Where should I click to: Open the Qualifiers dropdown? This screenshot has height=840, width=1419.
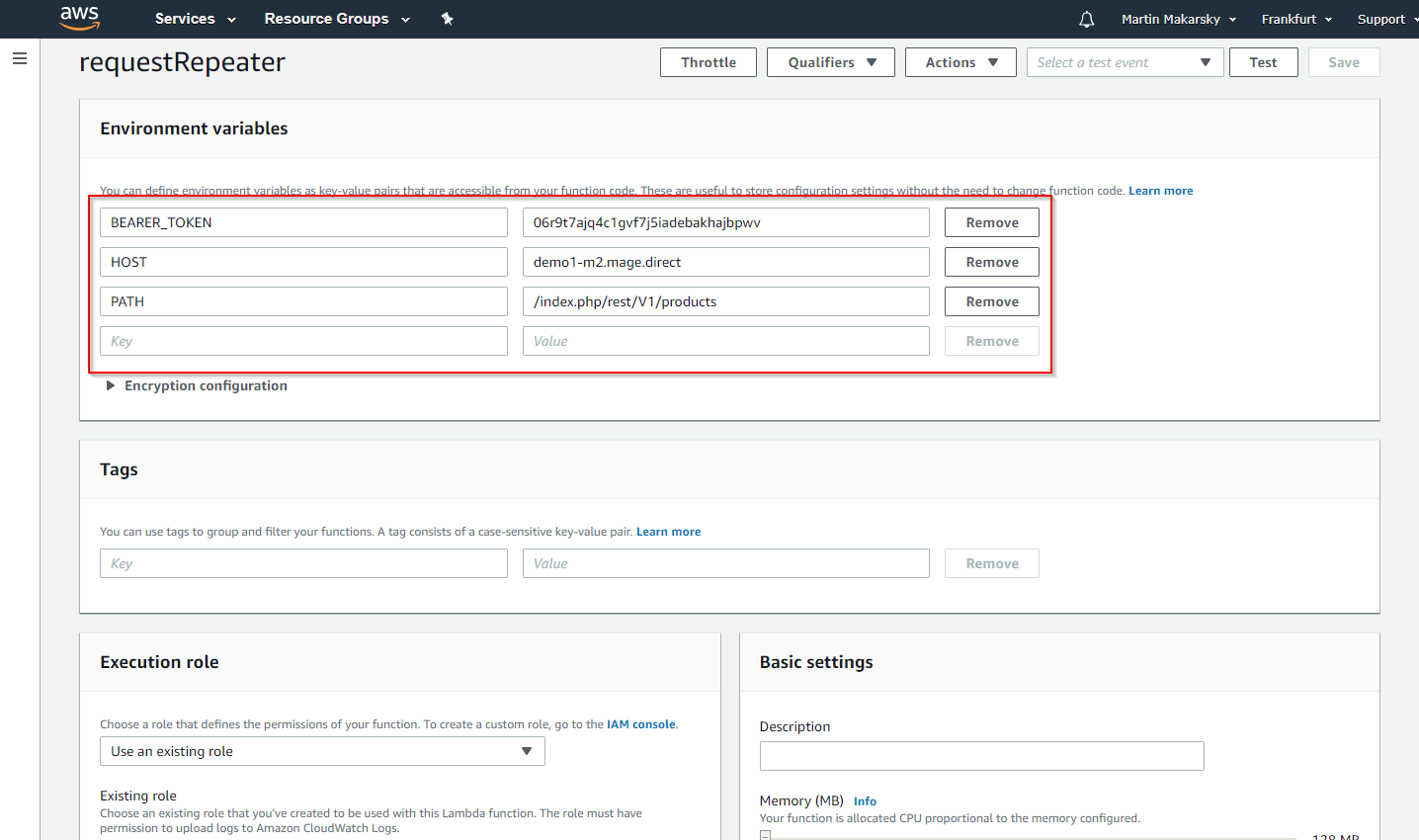(830, 61)
